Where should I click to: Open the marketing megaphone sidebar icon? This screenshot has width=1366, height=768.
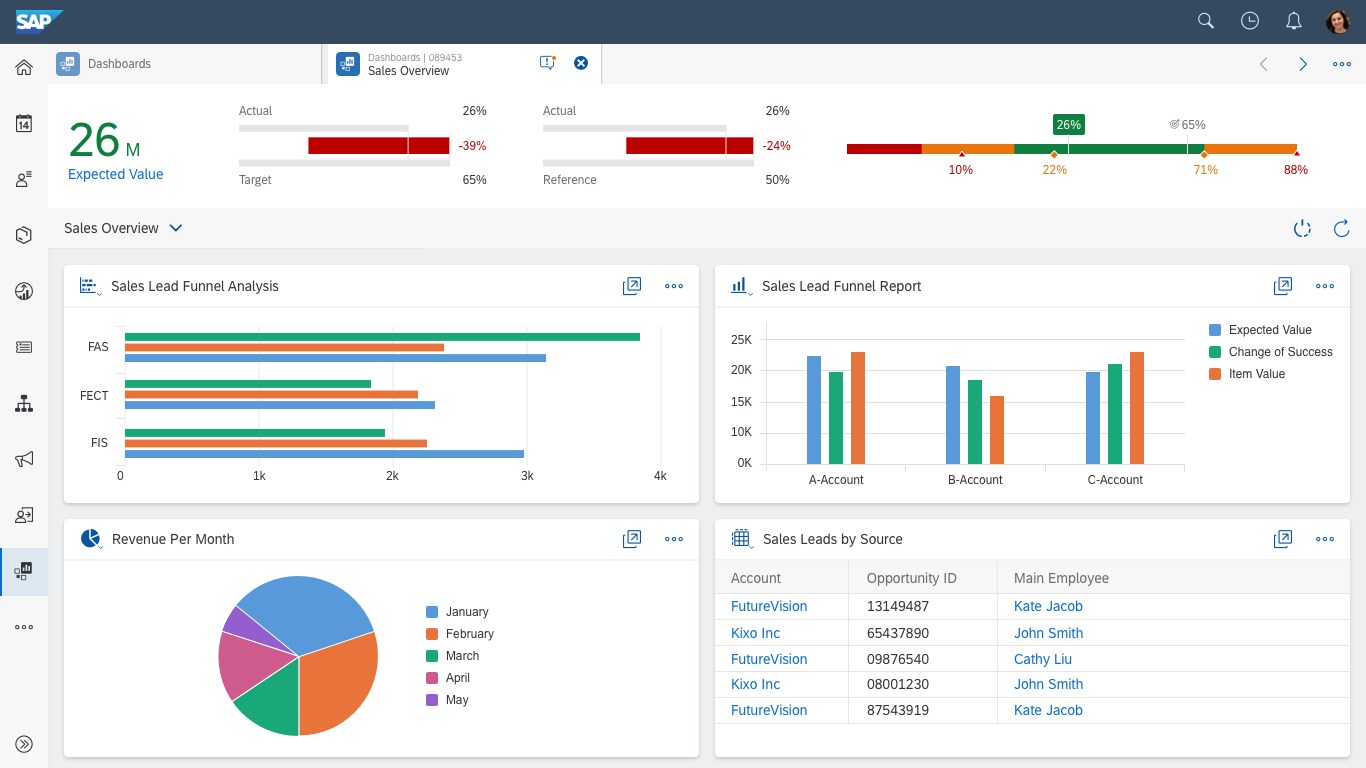click(24, 459)
